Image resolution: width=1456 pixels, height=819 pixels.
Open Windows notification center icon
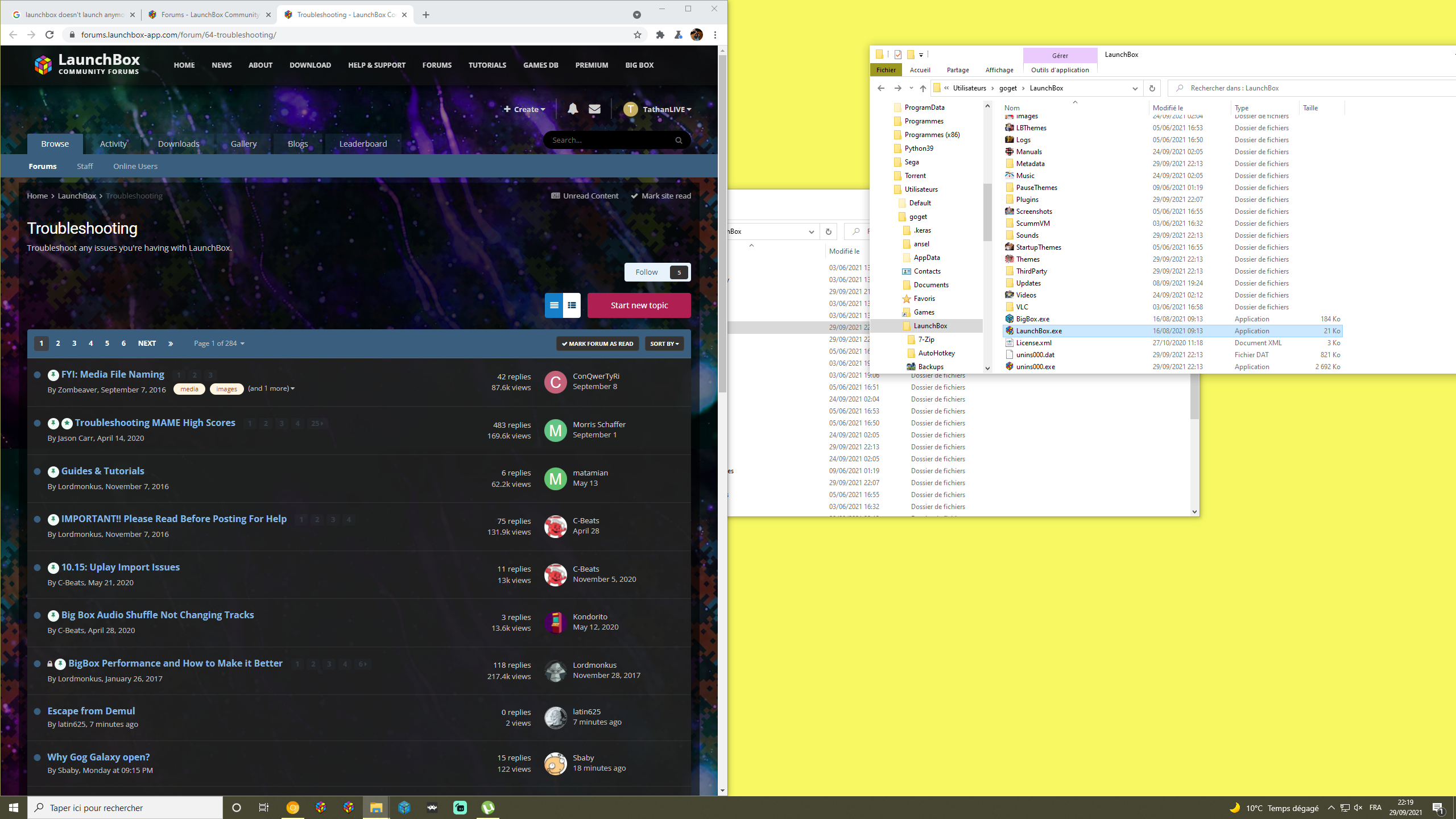(x=1438, y=808)
